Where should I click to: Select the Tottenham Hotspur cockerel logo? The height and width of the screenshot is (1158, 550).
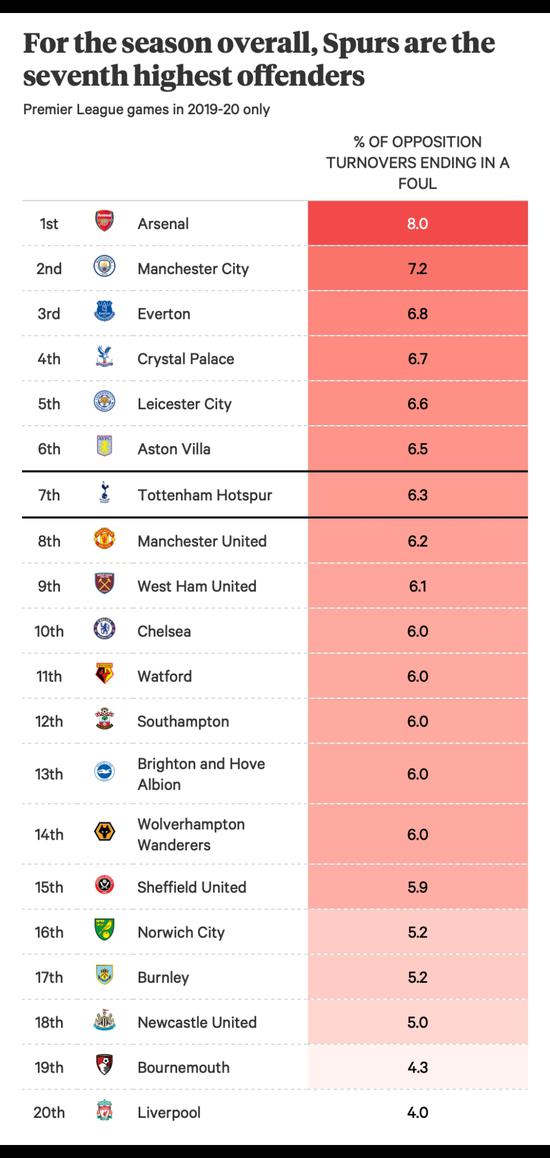105,493
